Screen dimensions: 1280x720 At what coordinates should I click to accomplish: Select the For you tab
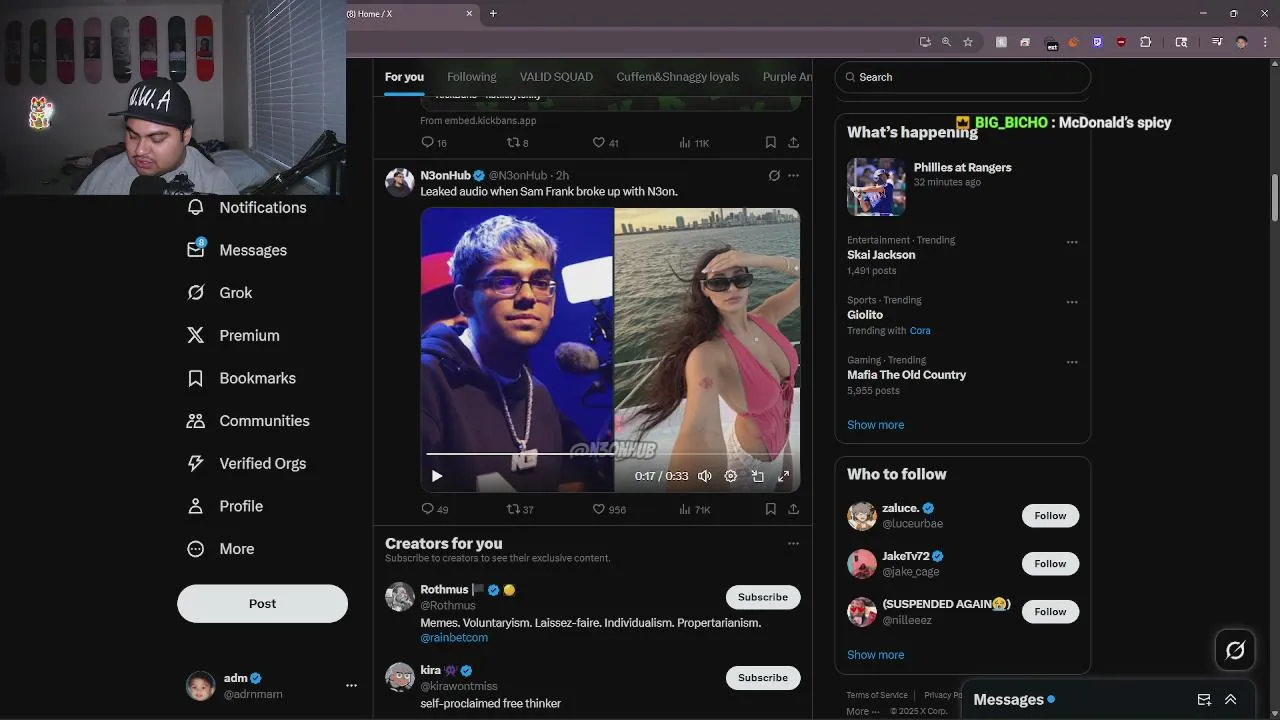click(404, 77)
